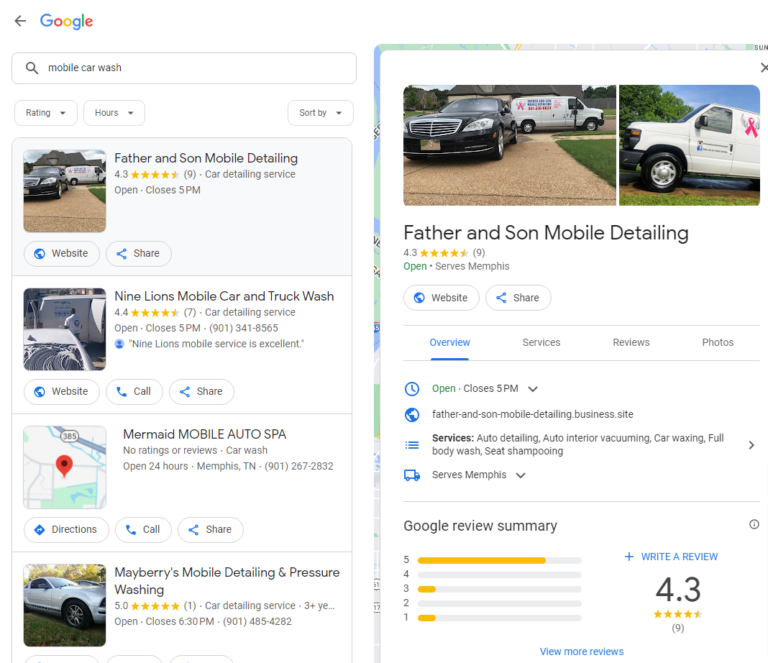The width and height of the screenshot is (768, 663).
Task: Select Father and Son Mobile Detailing list title
Action: pos(206,158)
